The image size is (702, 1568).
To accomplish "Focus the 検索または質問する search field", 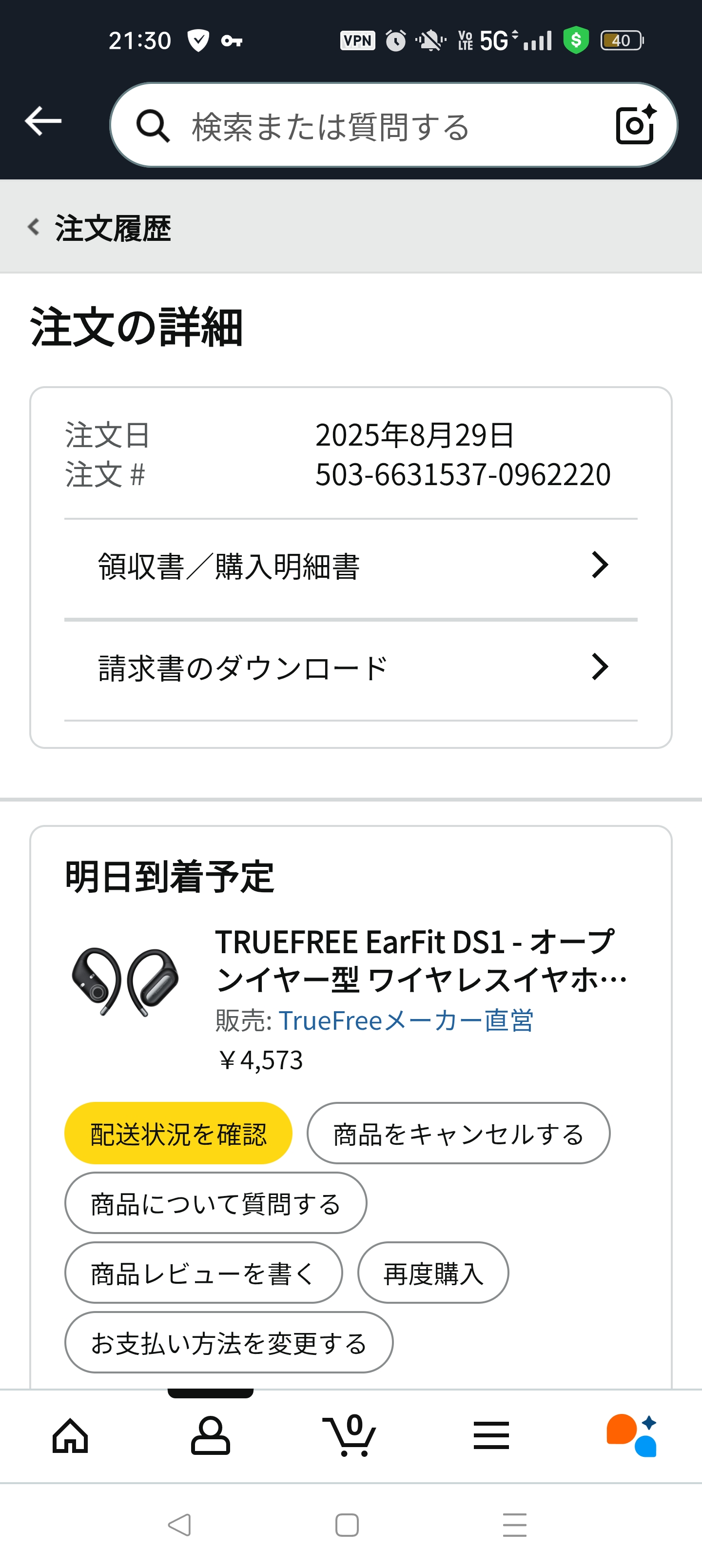I will [365, 126].
